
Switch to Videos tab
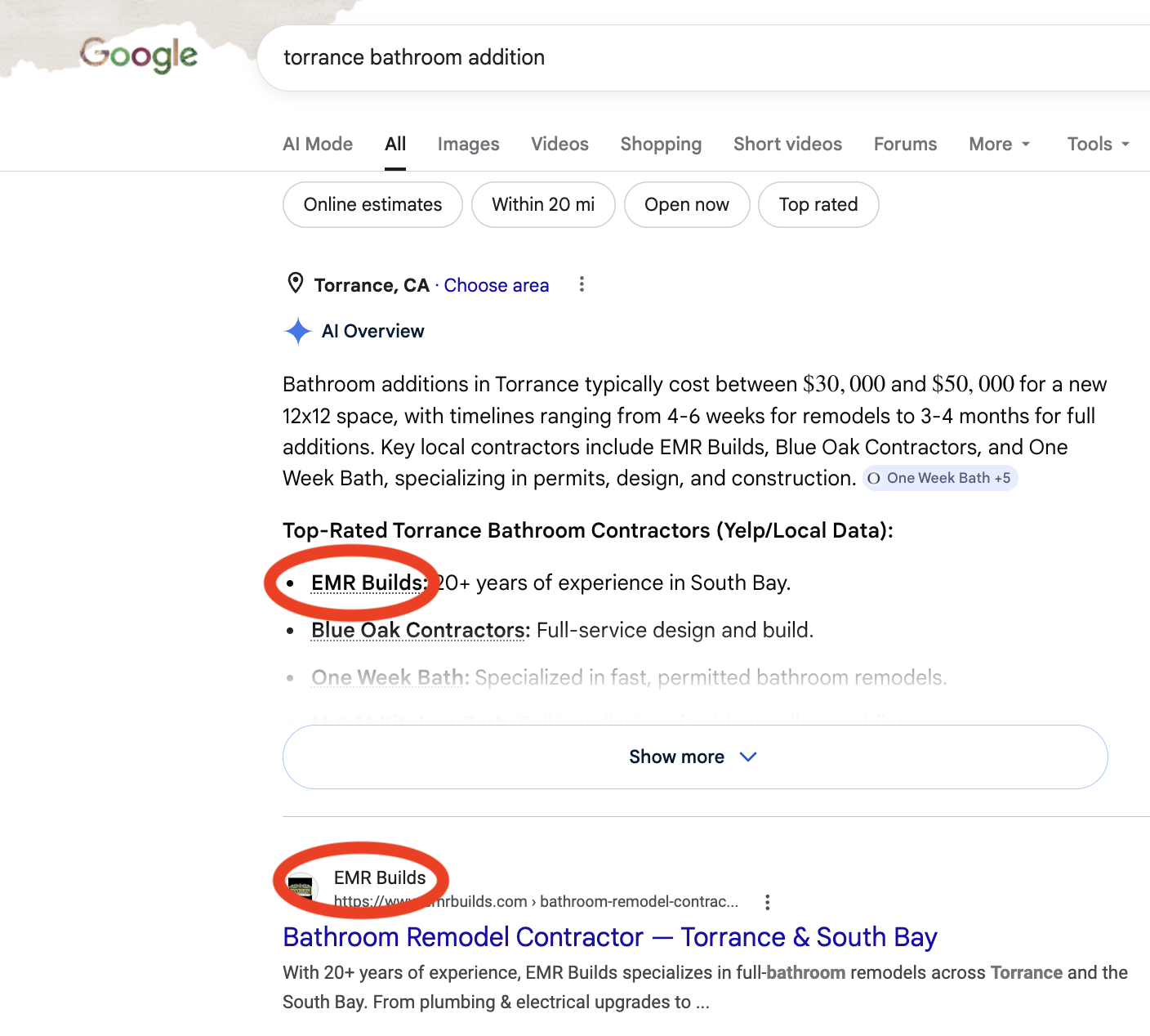point(559,144)
